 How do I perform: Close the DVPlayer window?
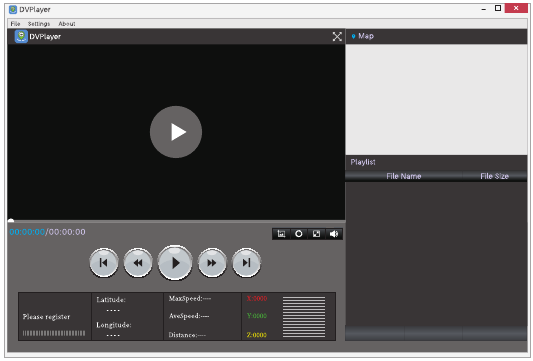[x=516, y=8]
